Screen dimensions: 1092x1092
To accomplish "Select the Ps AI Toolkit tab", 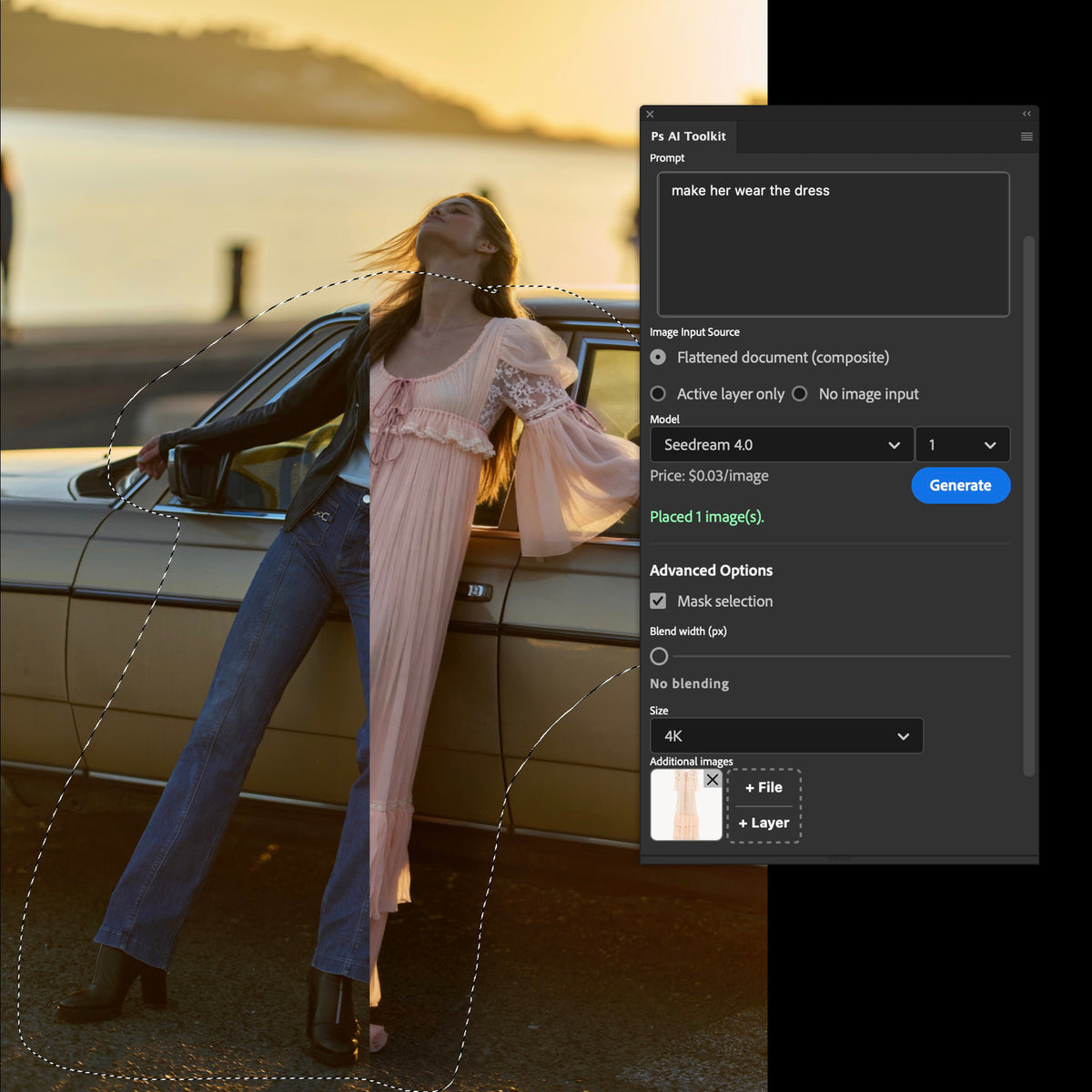I will coord(688,136).
